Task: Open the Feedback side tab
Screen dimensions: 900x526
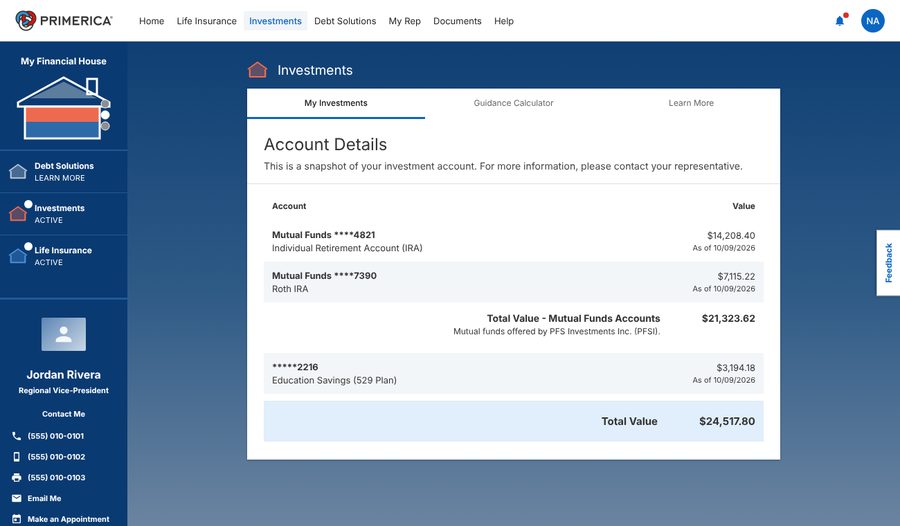Action: [888, 263]
